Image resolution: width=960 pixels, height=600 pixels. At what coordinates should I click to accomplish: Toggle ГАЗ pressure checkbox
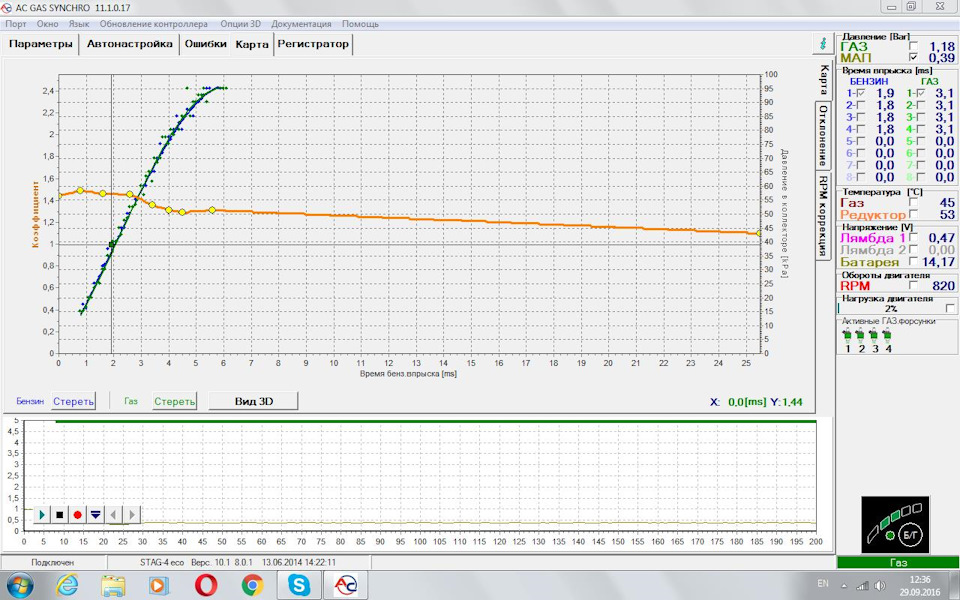[913, 47]
